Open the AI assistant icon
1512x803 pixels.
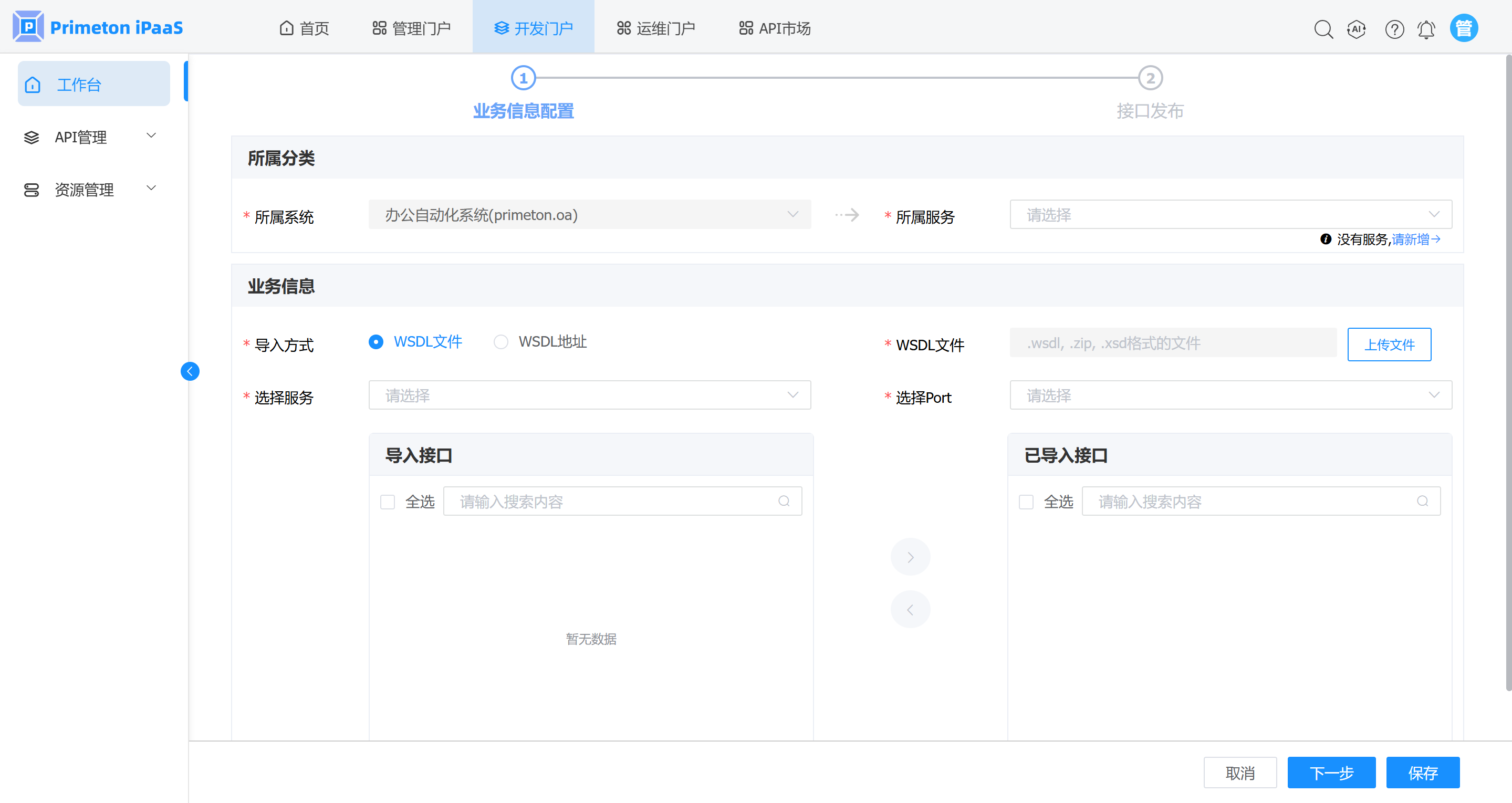click(1356, 29)
